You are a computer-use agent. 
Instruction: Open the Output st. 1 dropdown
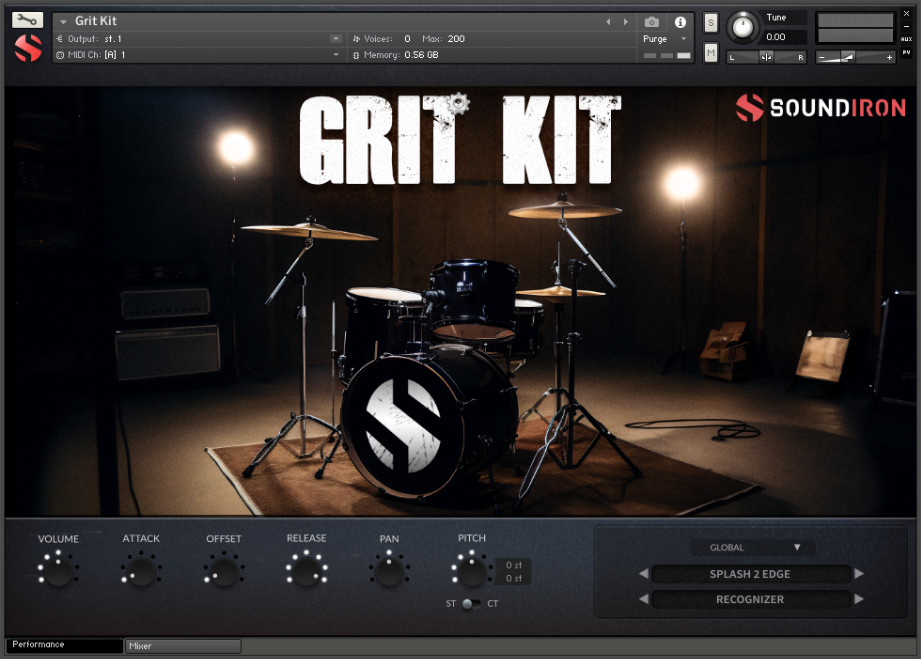coord(336,39)
